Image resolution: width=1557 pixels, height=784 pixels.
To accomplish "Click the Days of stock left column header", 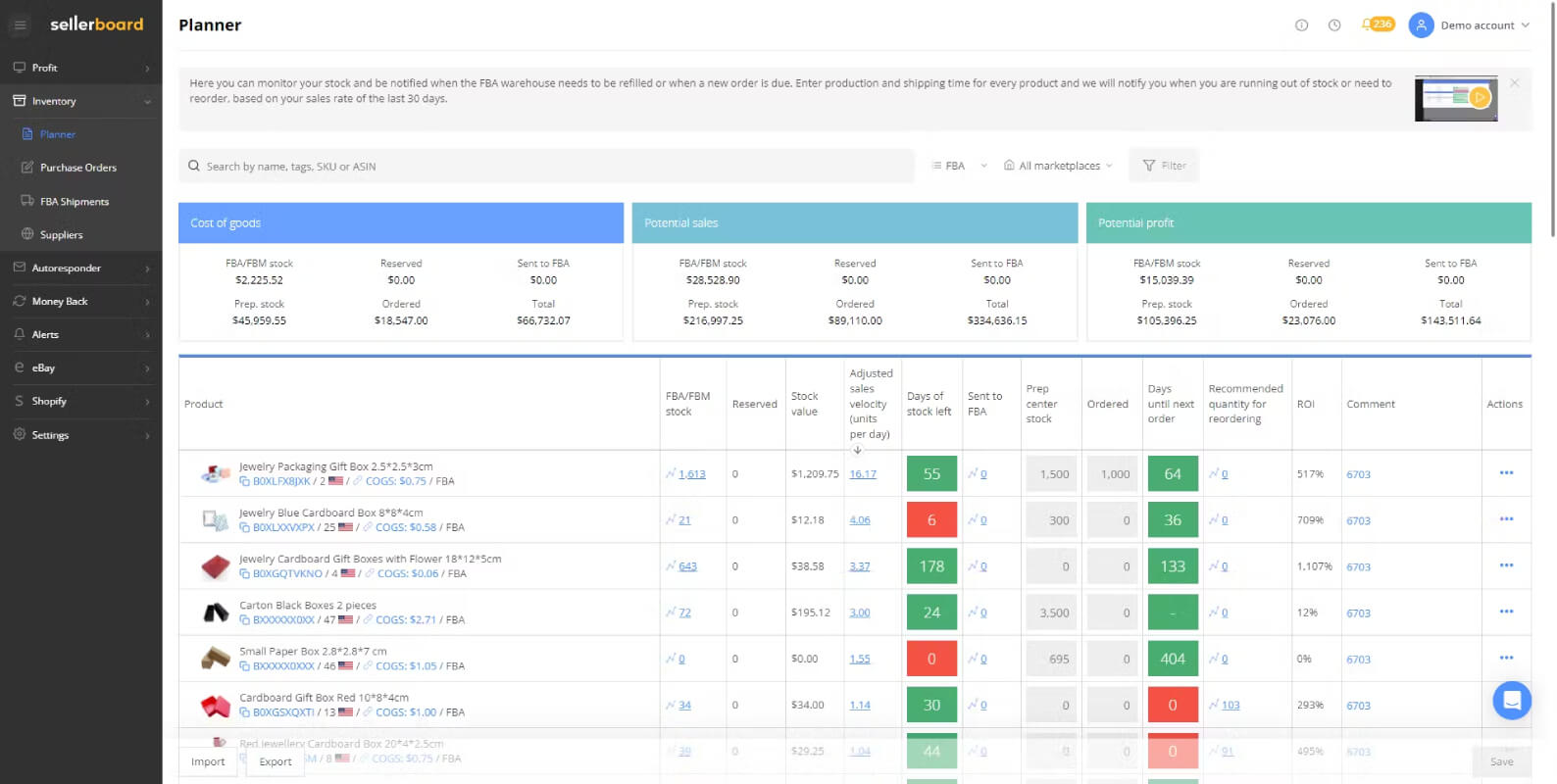I will click(929, 404).
